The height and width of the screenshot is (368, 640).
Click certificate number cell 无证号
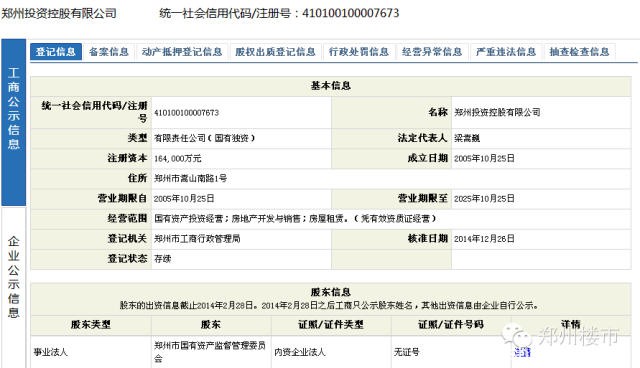407,352
